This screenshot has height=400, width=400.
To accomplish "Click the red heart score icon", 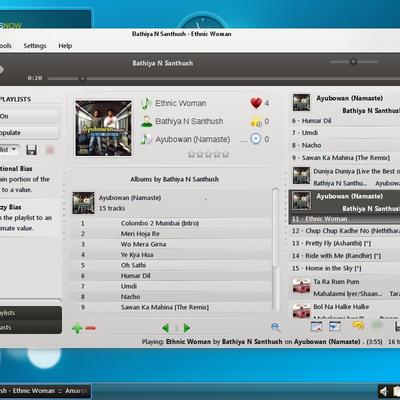I will point(256,103).
